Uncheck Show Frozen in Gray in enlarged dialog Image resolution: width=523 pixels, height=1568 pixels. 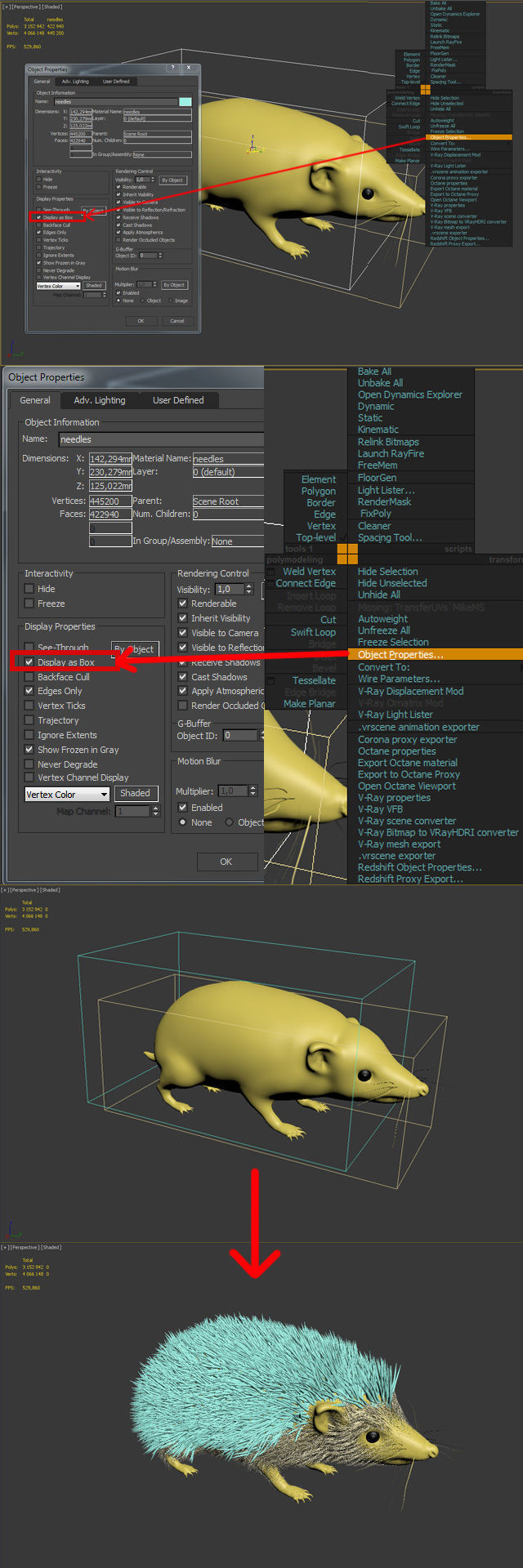click(x=29, y=750)
